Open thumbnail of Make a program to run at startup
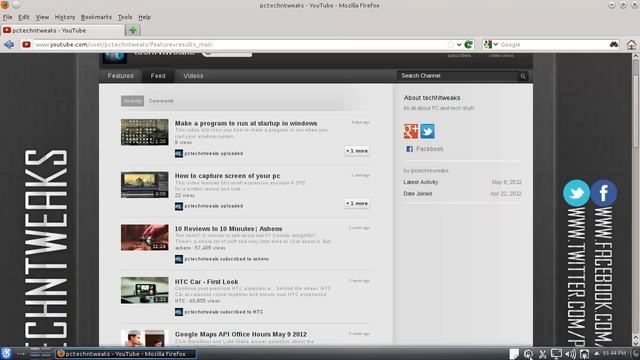 (144, 132)
